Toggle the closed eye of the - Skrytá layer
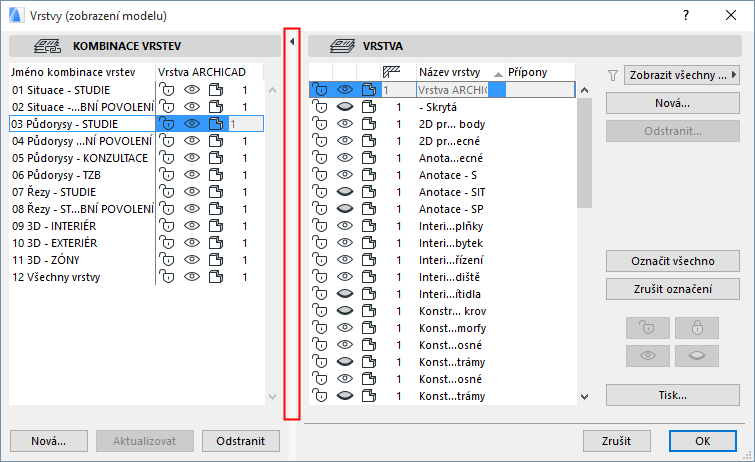Viewport: 755px width, 462px height. (345, 107)
